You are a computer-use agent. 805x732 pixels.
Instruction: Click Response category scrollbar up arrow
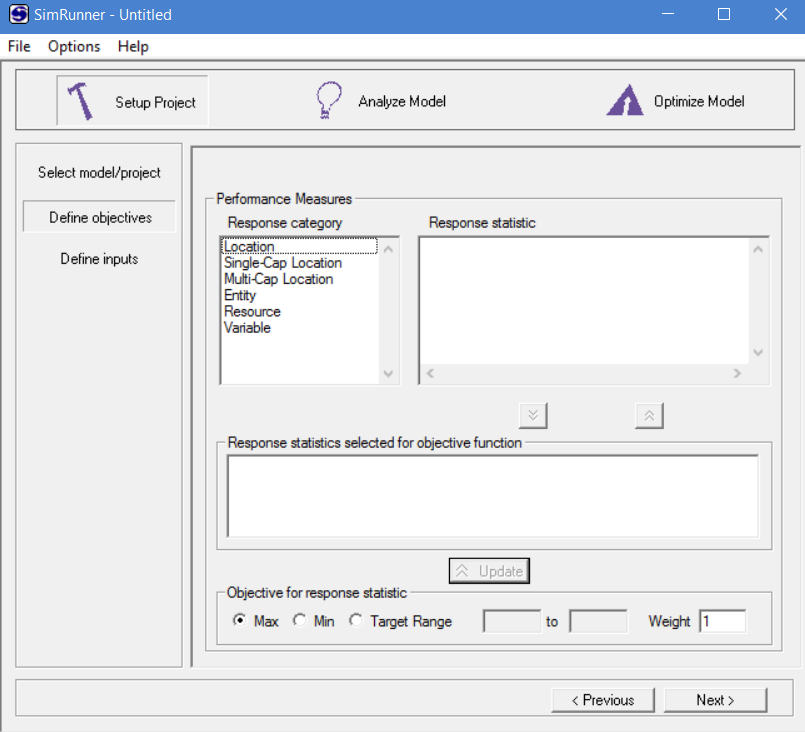click(389, 249)
